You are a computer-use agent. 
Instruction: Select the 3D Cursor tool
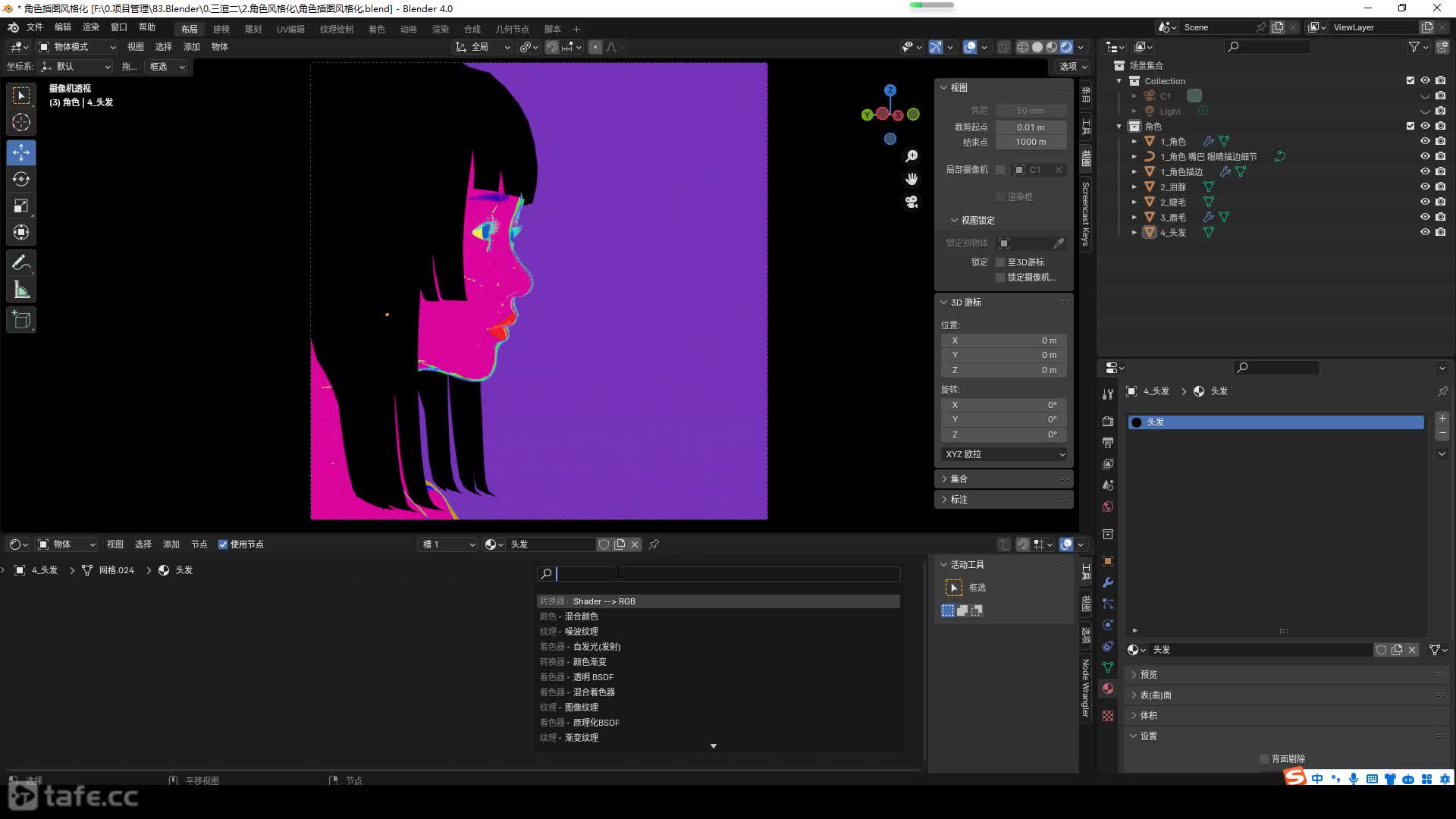point(21,122)
